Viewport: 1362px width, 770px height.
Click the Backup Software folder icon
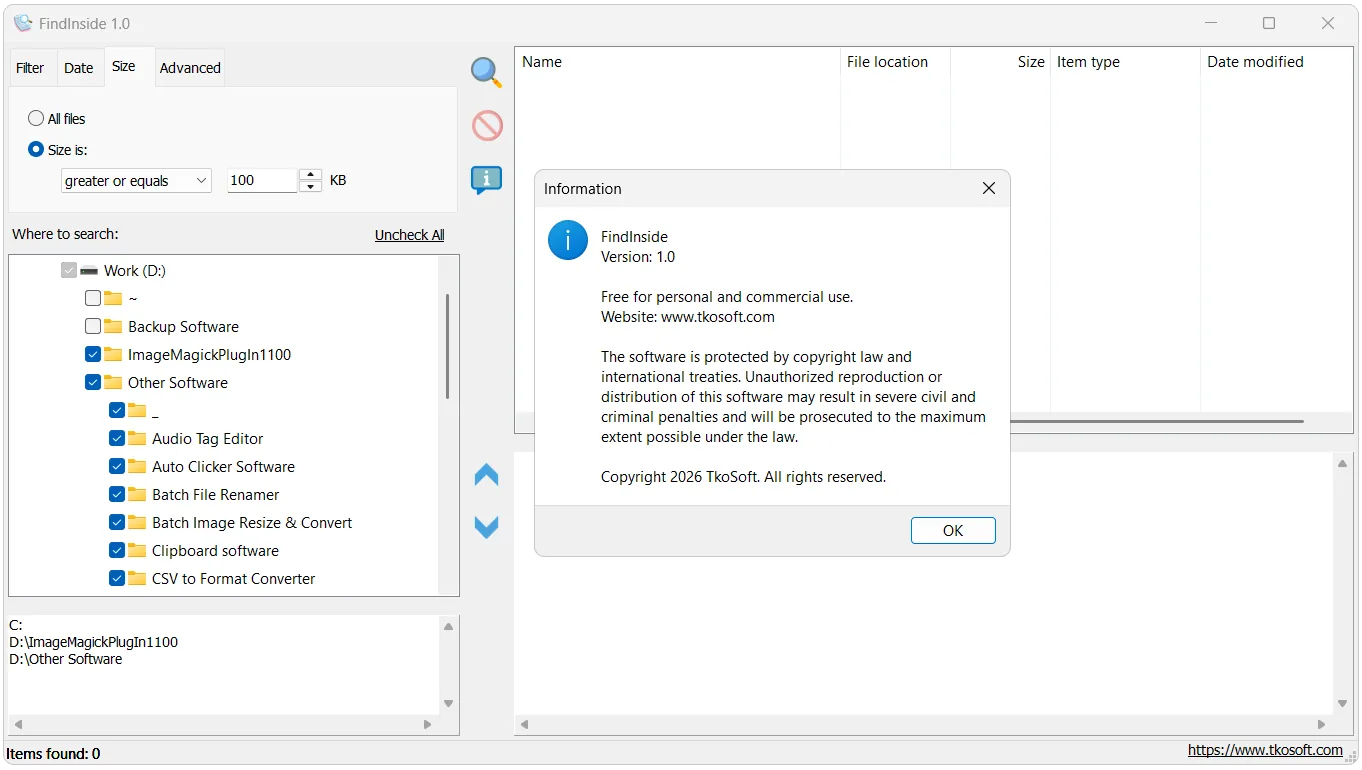[113, 326]
